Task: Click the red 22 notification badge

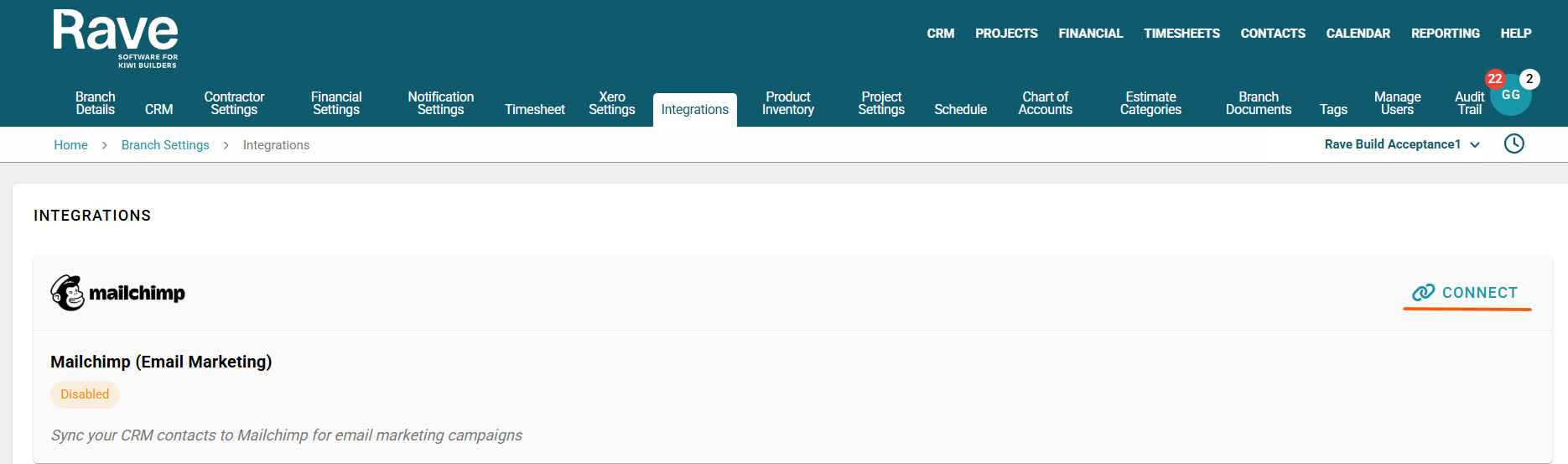Action: (x=1495, y=79)
